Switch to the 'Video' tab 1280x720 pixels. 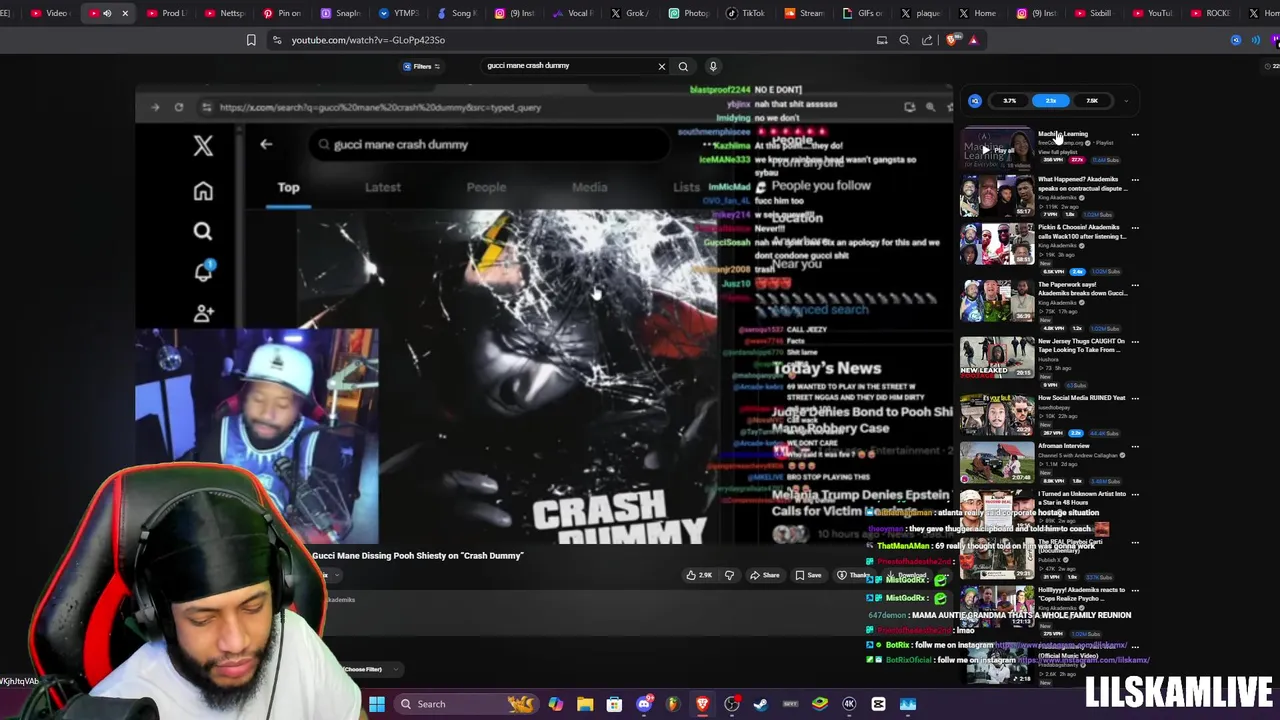(x=49, y=13)
